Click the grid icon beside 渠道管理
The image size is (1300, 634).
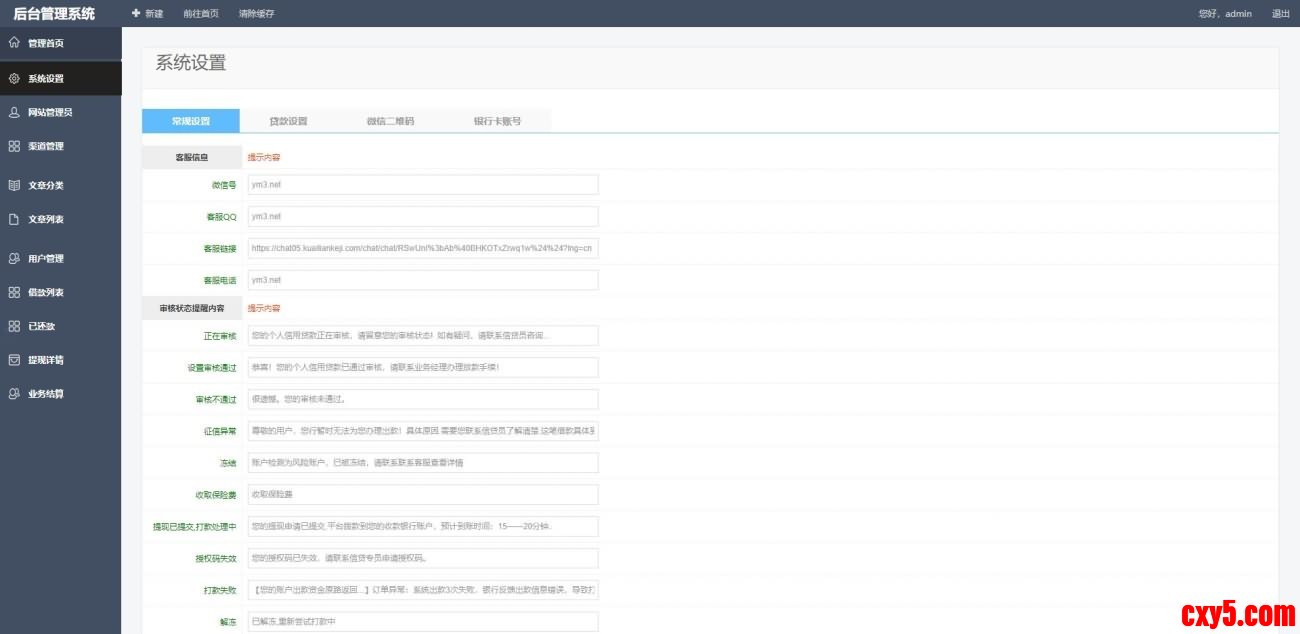14,146
